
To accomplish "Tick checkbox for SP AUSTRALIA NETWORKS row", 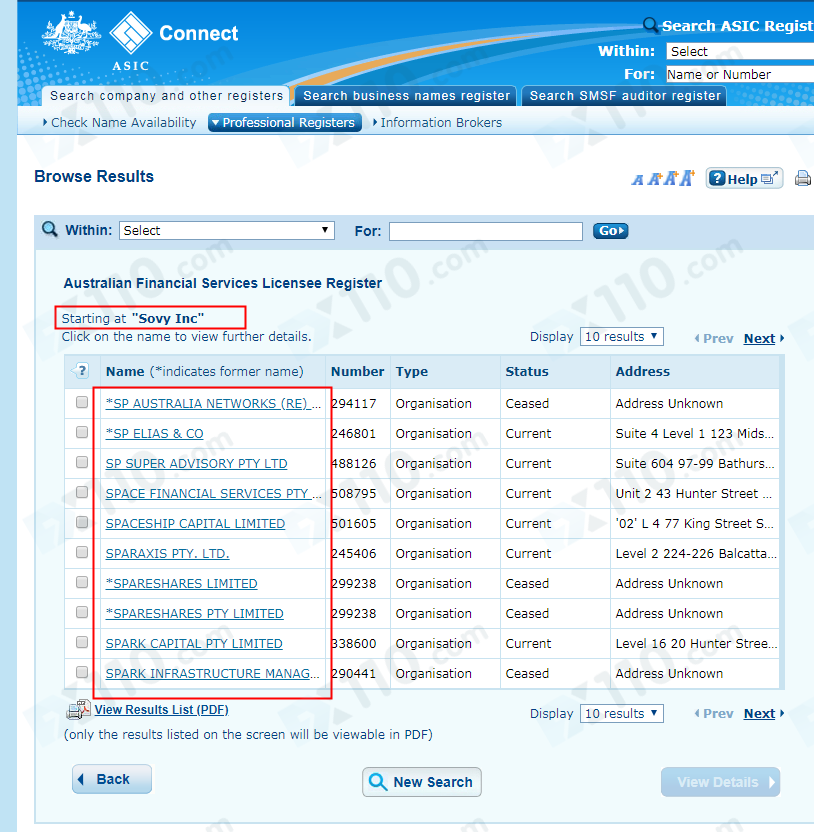I will coord(82,402).
